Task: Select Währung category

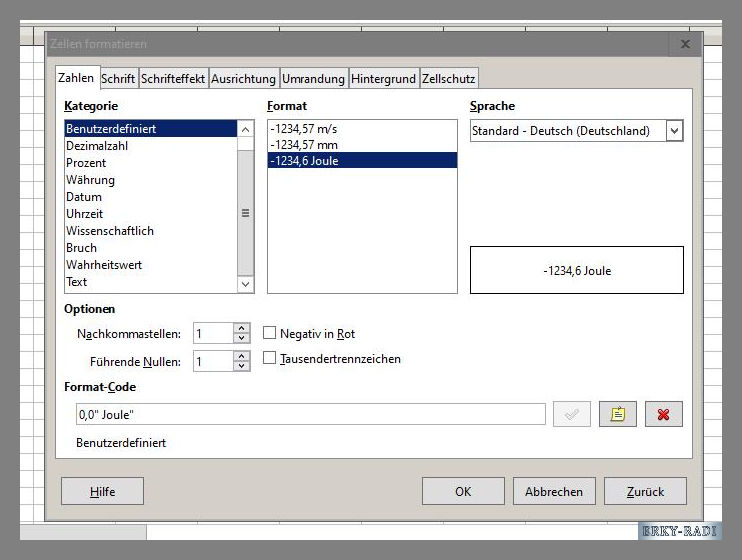Action: point(150,180)
